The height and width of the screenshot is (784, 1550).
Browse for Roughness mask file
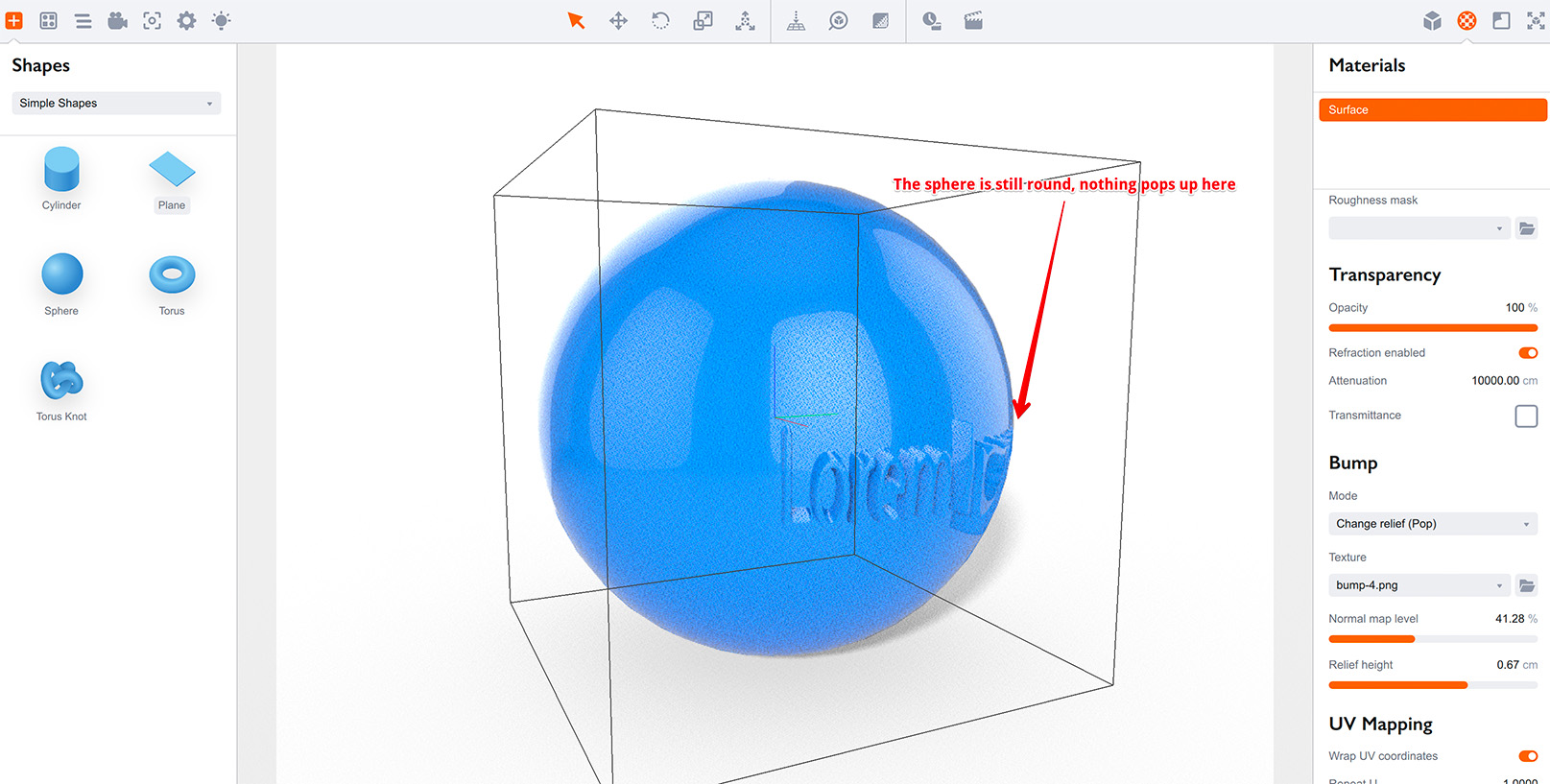(x=1526, y=228)
